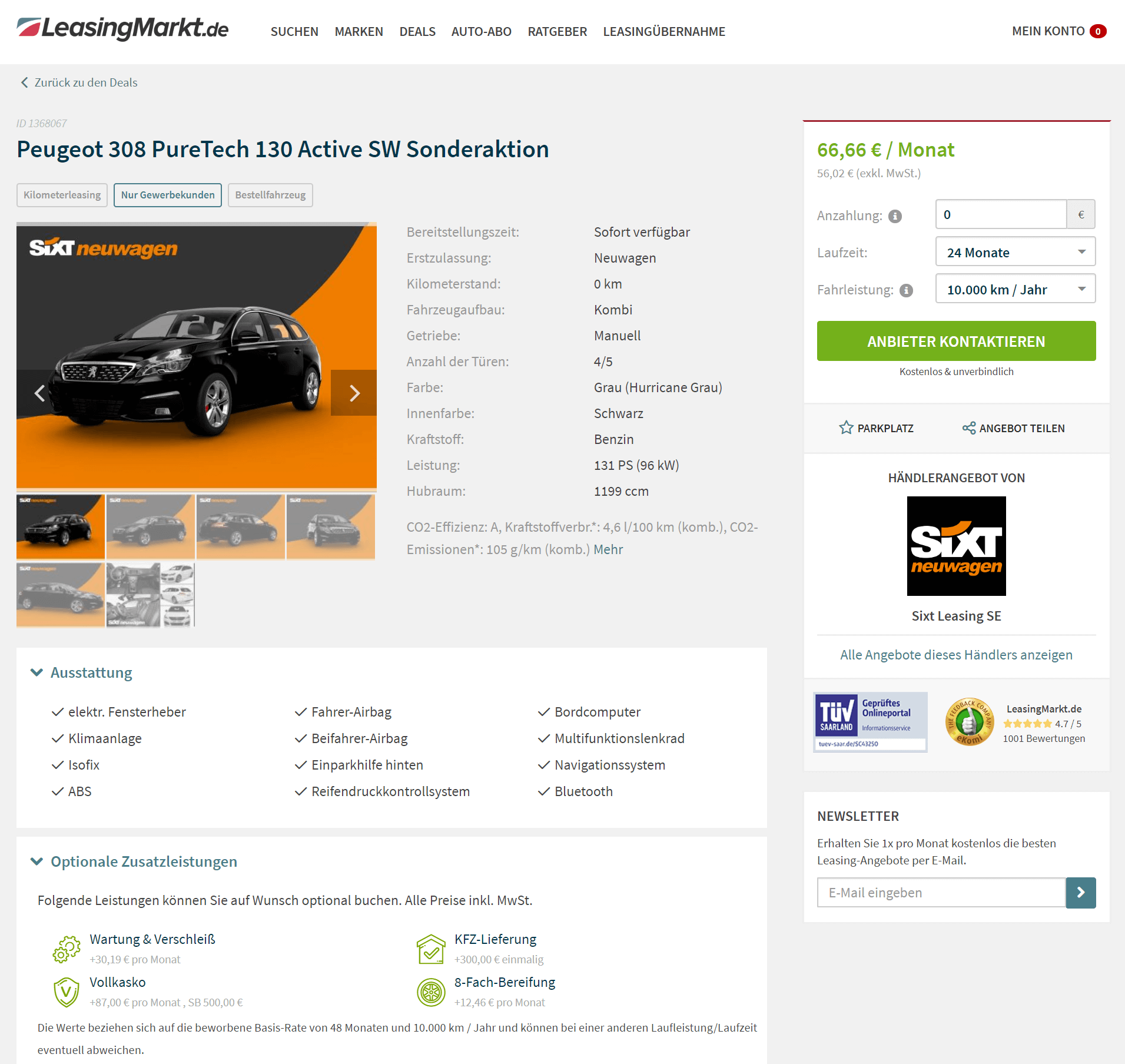Click the ID 1368067 listing number

[x=41, y=123]
